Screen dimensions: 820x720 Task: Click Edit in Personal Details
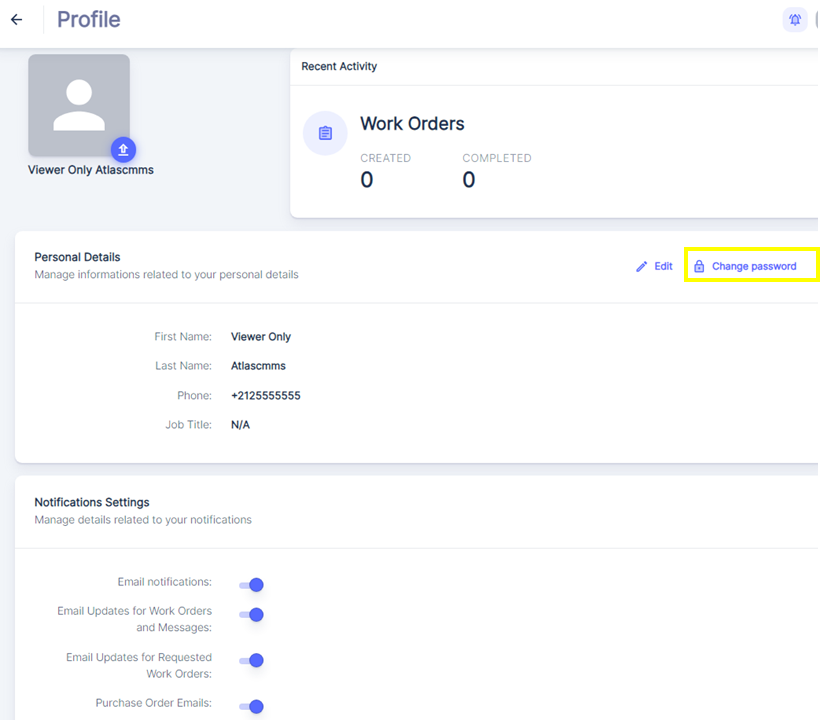[654, 267]
